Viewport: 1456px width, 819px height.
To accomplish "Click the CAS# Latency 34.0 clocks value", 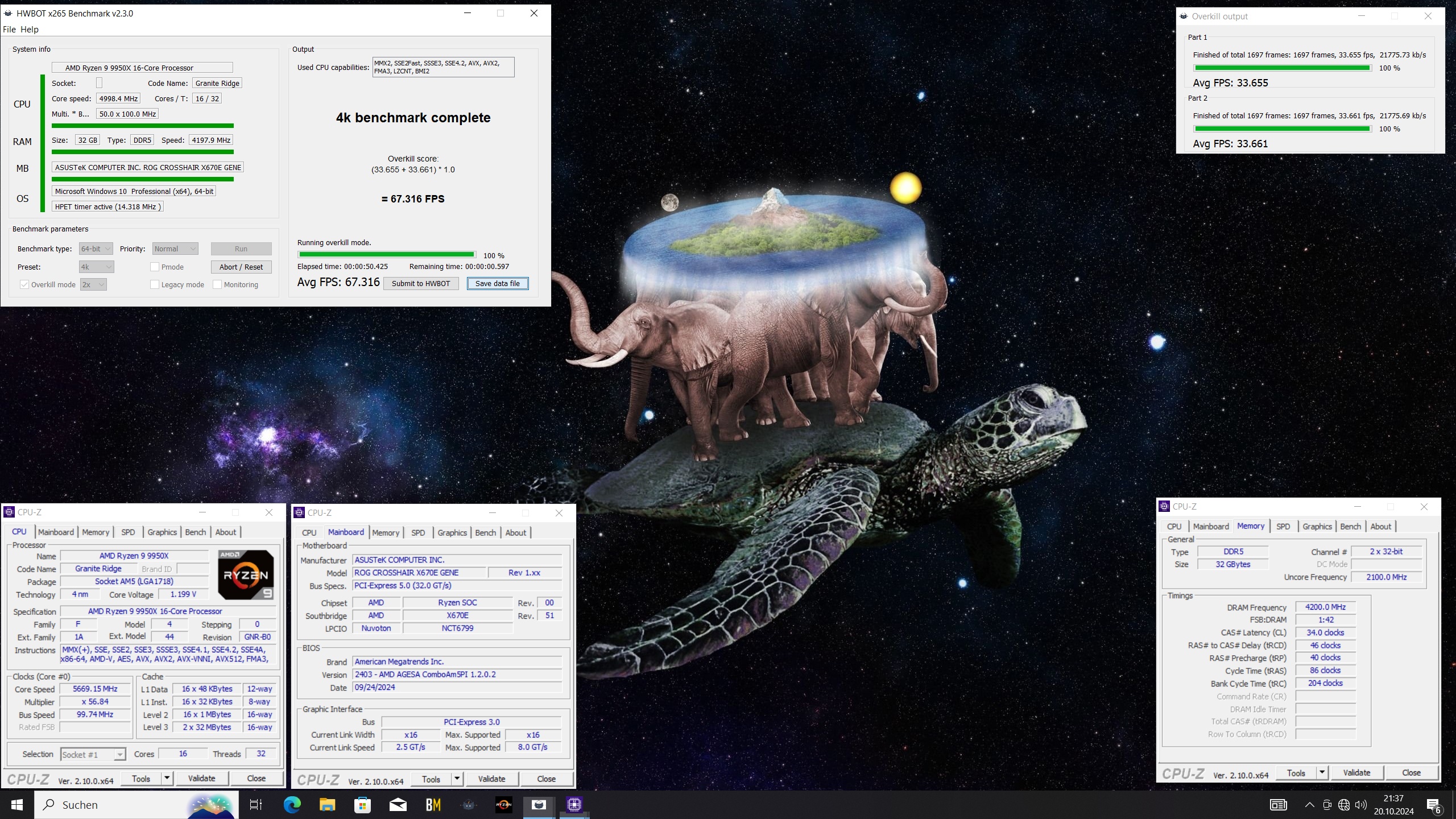I will tap(1325, 632).
